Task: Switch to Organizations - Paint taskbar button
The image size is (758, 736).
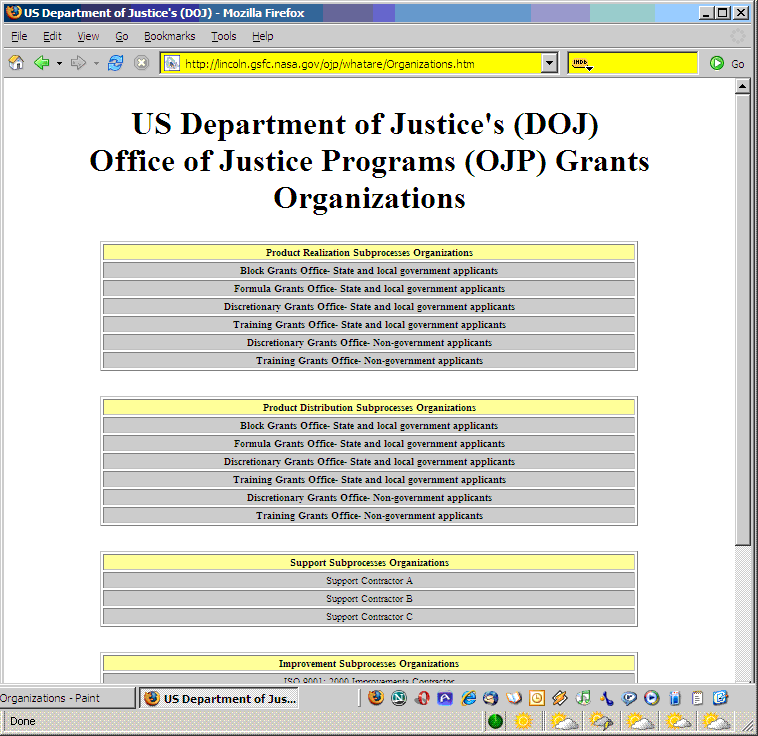Action: coord(67,698)
